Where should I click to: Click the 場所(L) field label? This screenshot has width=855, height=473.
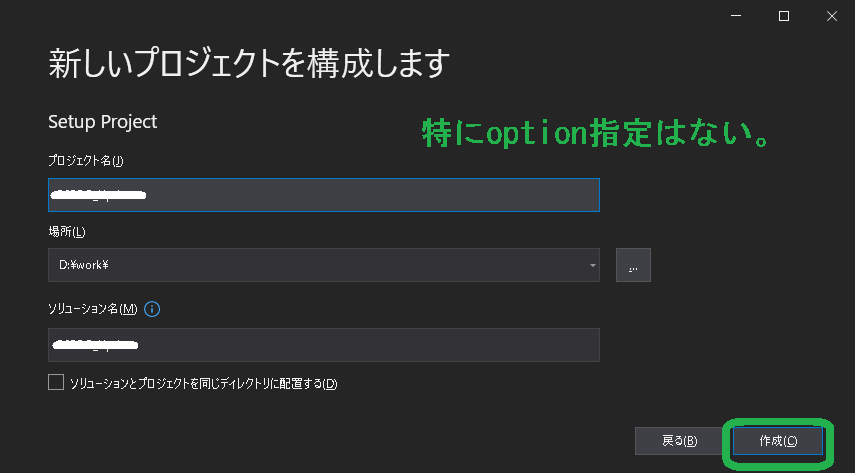click(x=67, y=232)
